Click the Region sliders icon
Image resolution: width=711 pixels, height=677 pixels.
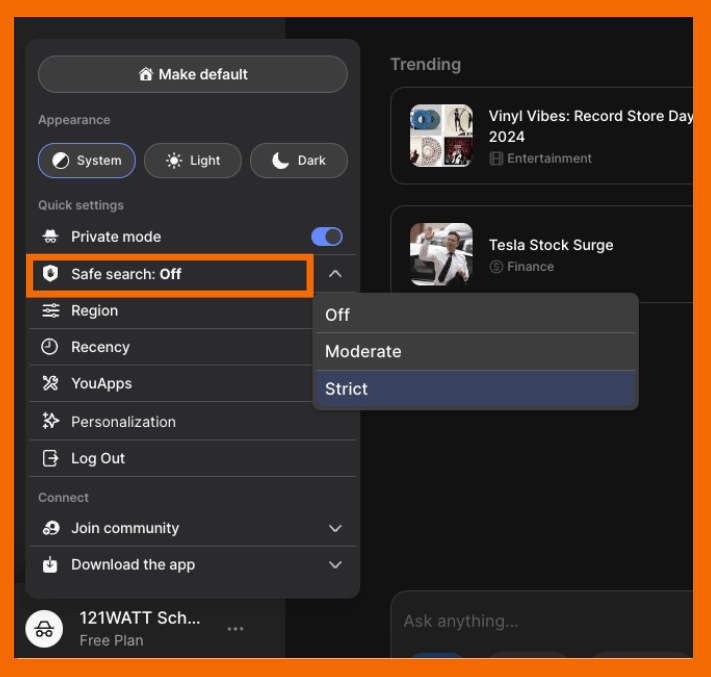click(50, 311)
